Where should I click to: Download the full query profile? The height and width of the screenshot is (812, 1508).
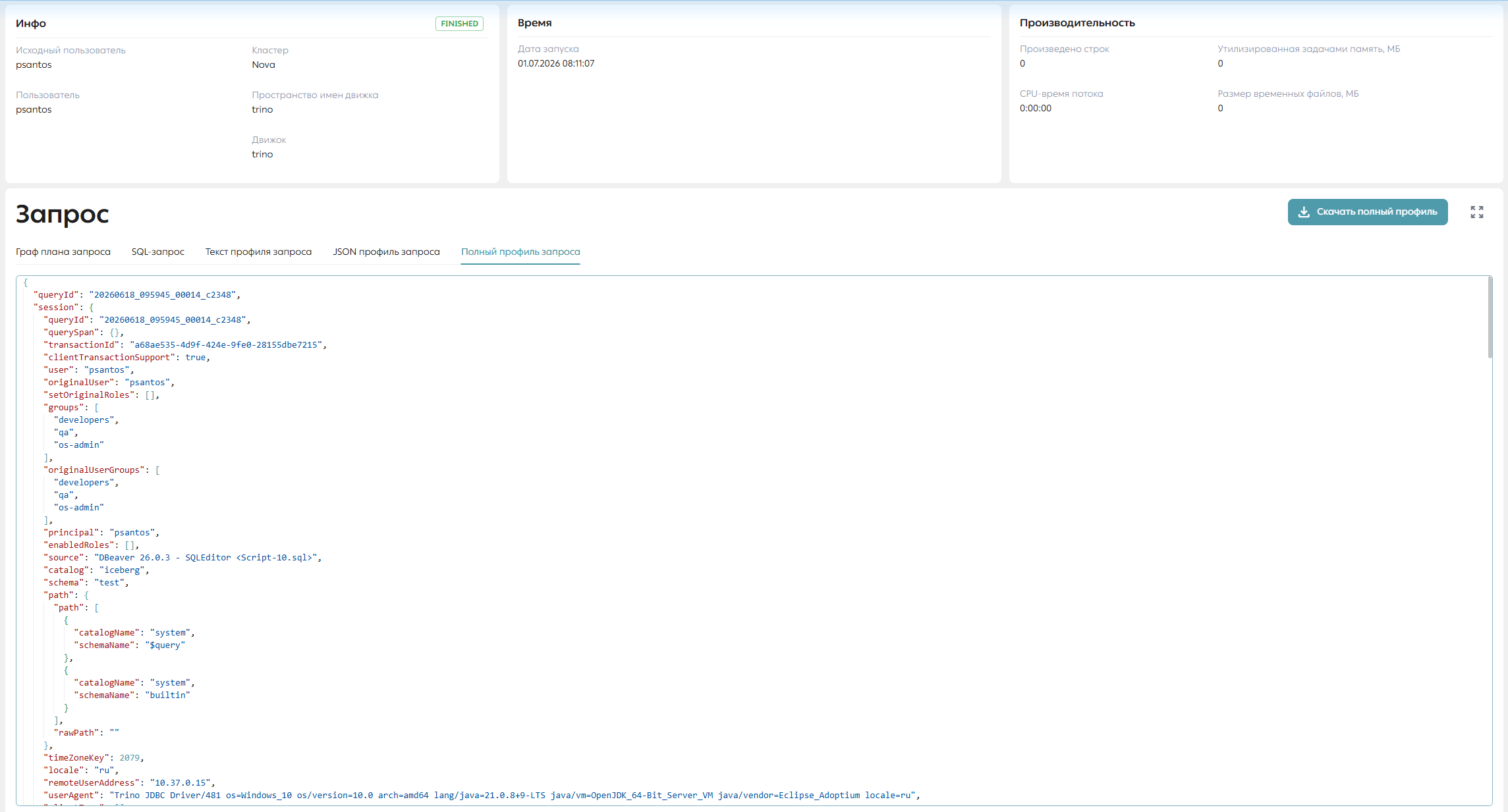pyautogui.click(x=1367, y=212)
